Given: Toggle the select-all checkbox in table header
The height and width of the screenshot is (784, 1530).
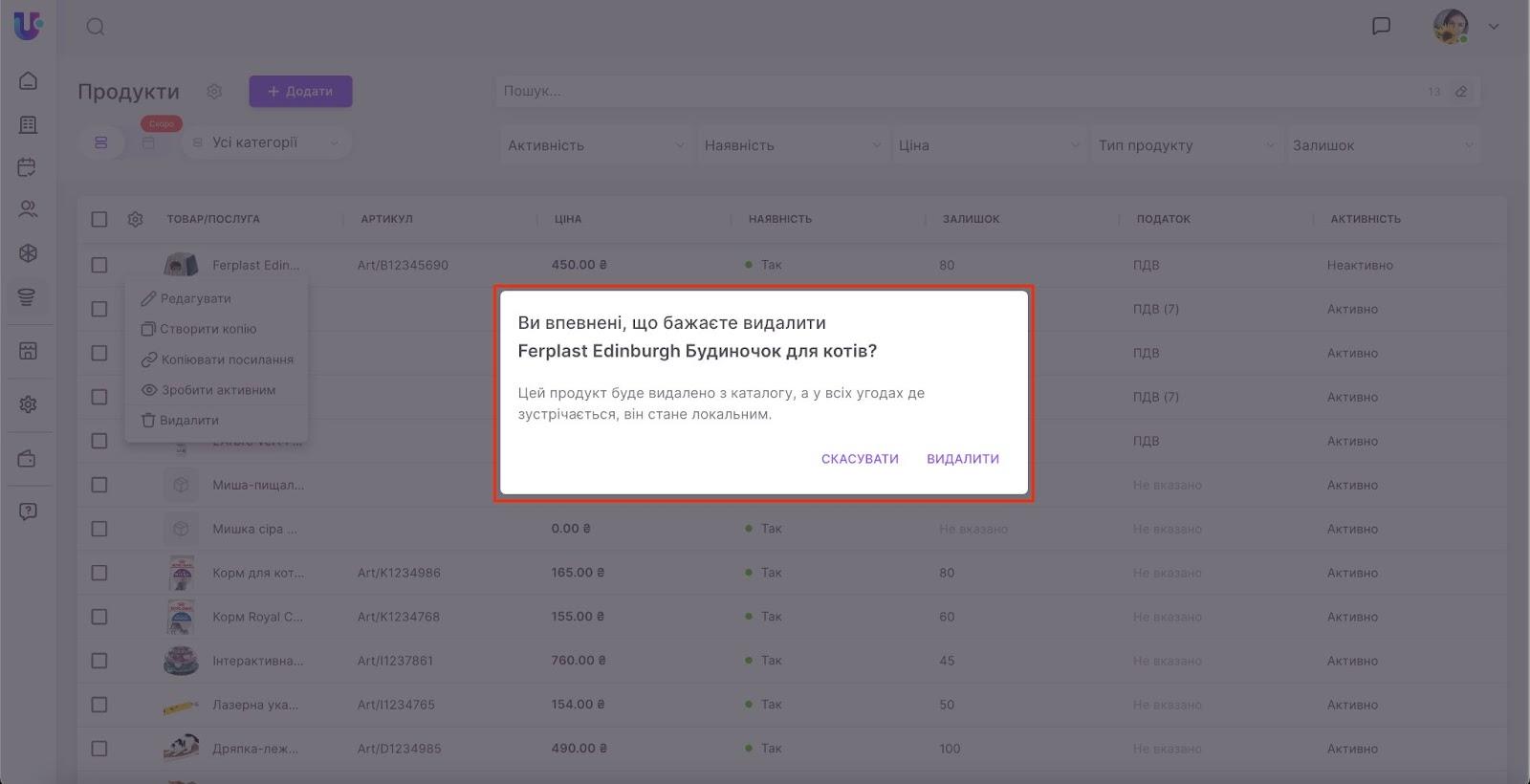Looking at the screenshot, I should [x=99, y=219].
